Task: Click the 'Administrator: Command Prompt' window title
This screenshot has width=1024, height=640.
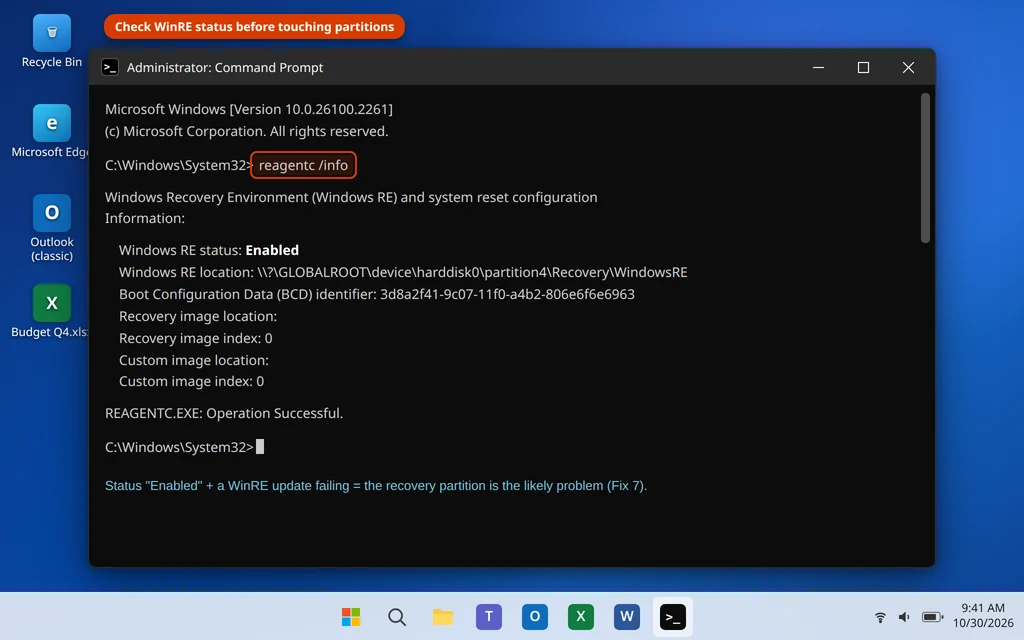Action: point(225,67)
